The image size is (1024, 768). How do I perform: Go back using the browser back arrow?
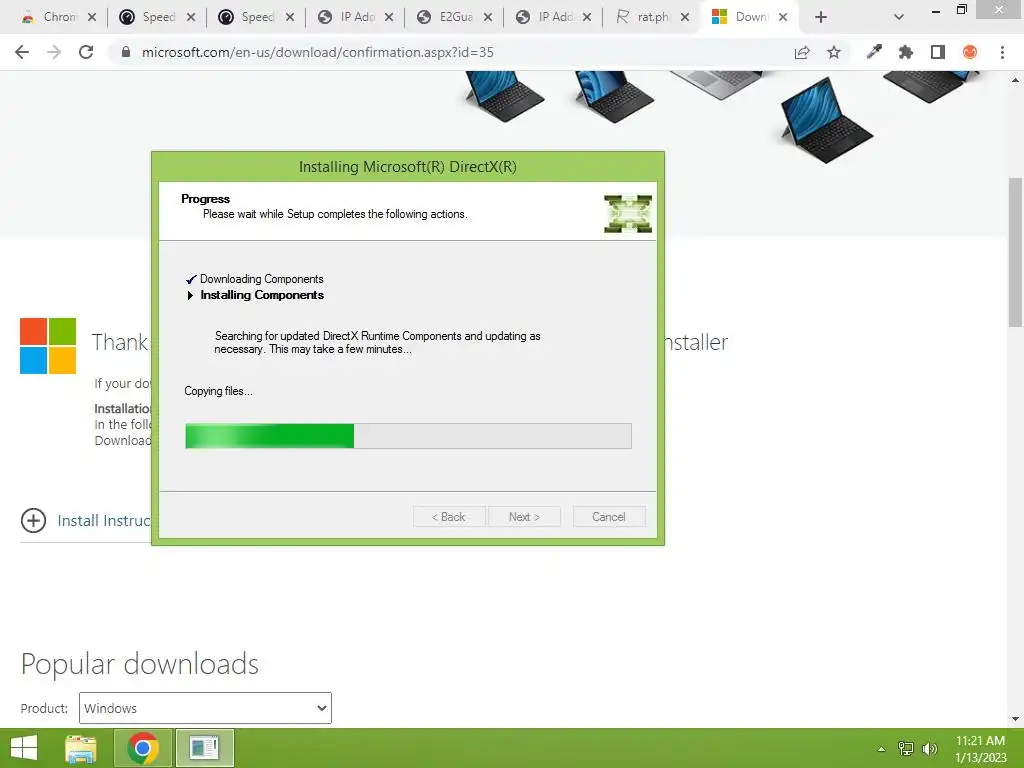tap(22, 52)
